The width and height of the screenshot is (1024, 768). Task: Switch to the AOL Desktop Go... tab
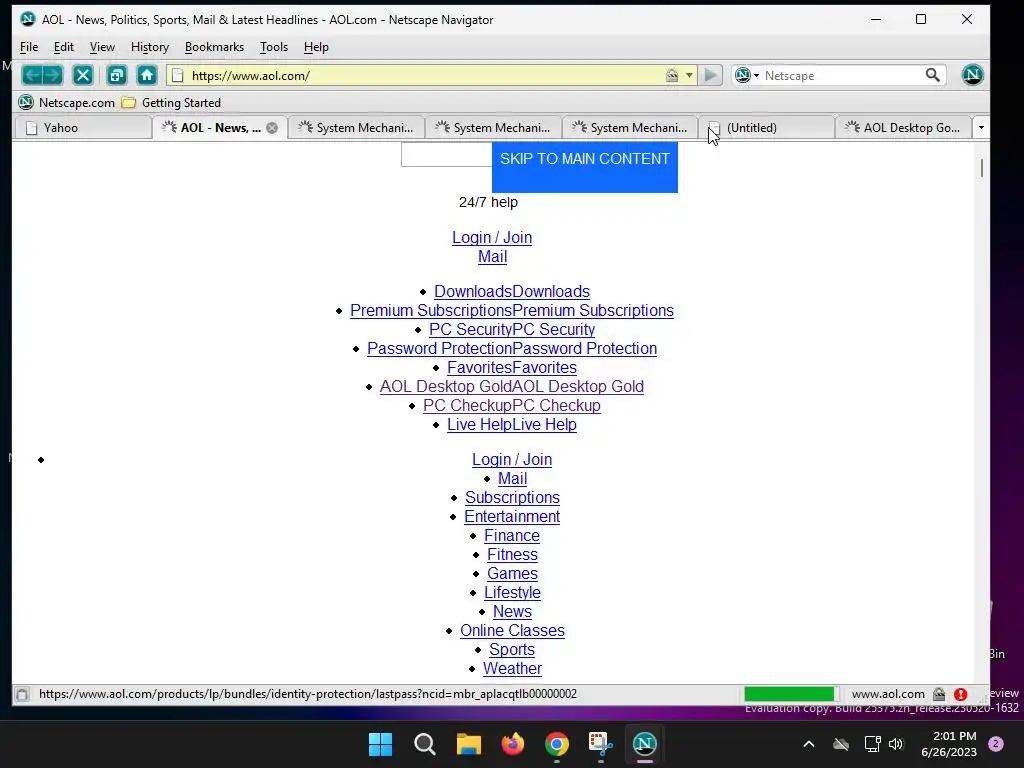tap(904, 128)
